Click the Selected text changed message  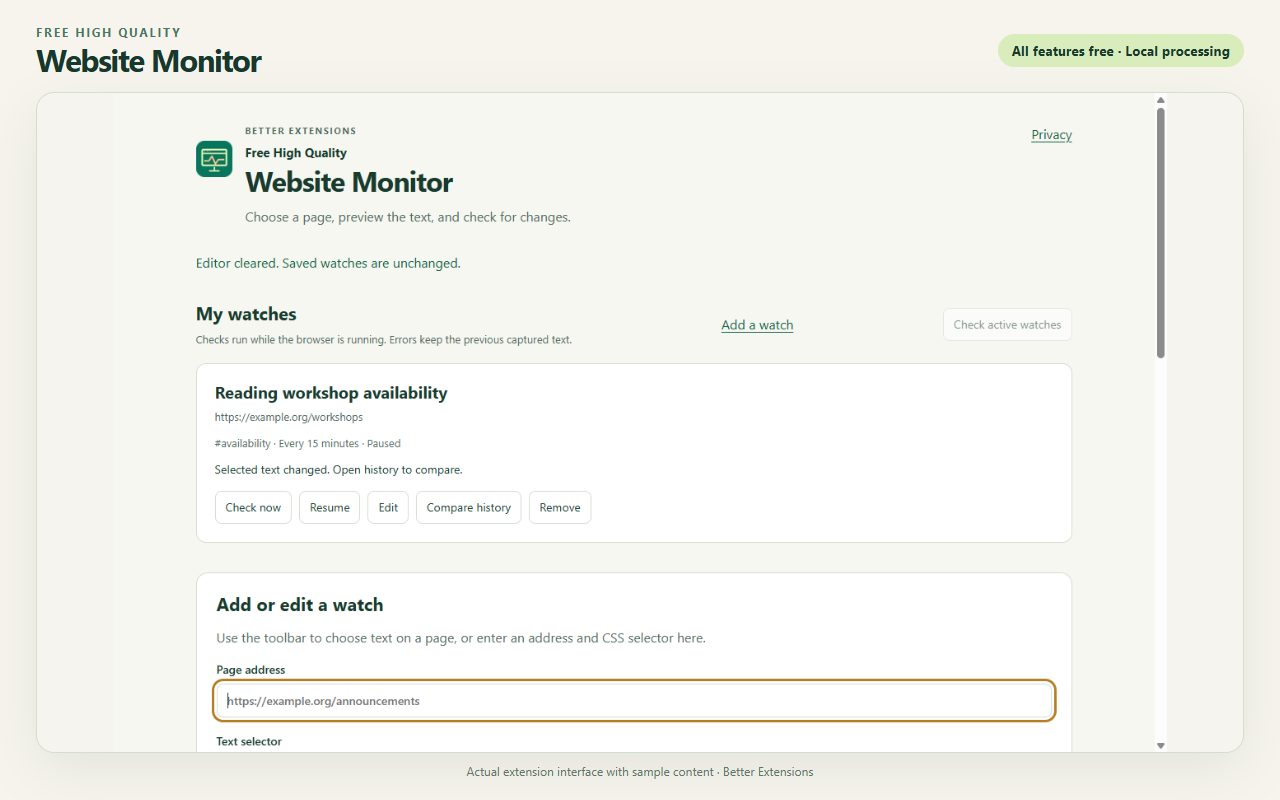339,469
